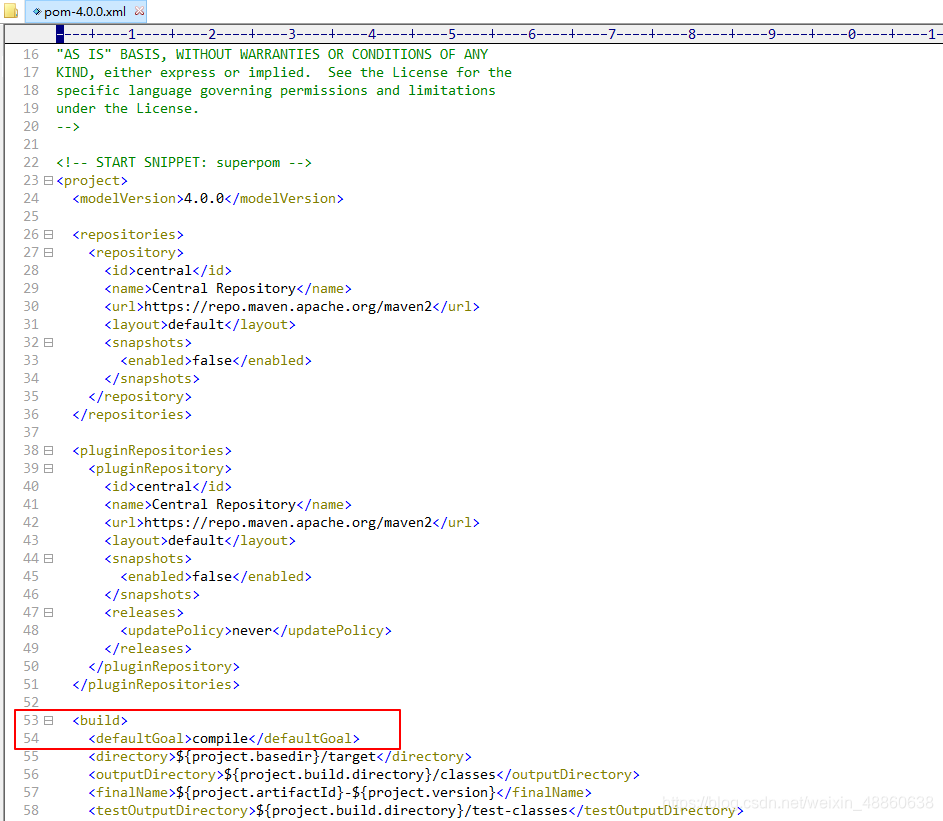Click line number 16 in the gutter

click(31, 54)
